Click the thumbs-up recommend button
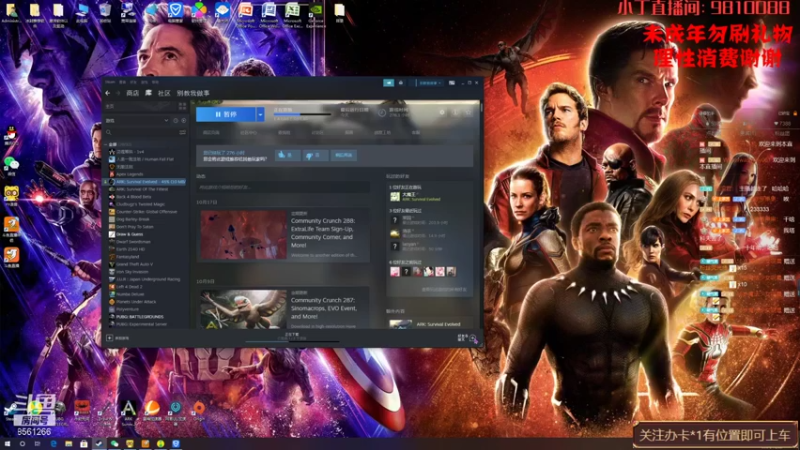Viewport: 800px width, 450px height. 288,155
